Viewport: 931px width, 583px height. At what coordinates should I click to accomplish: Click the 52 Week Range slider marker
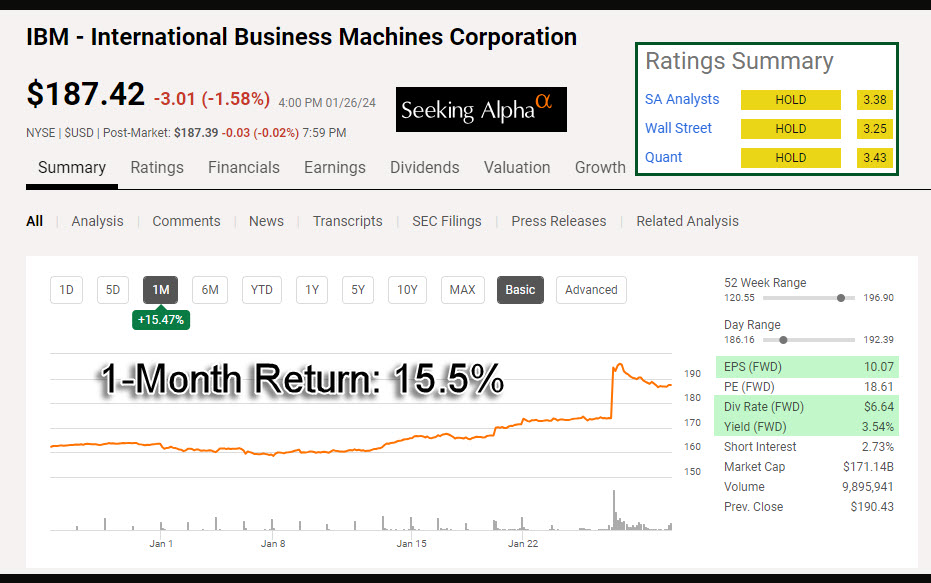(x=841, y=298)
